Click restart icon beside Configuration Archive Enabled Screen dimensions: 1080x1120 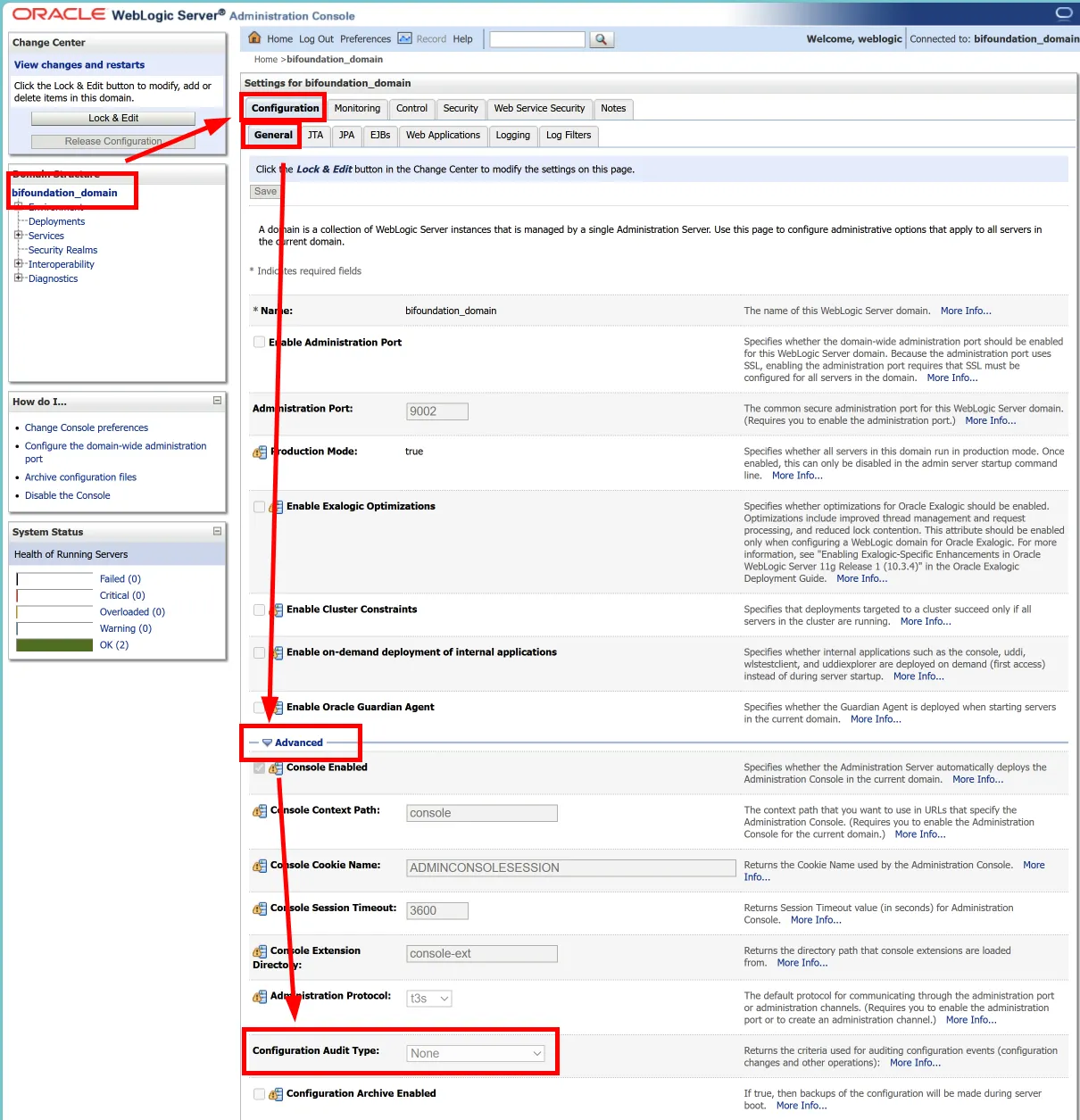pos(276,1094)
